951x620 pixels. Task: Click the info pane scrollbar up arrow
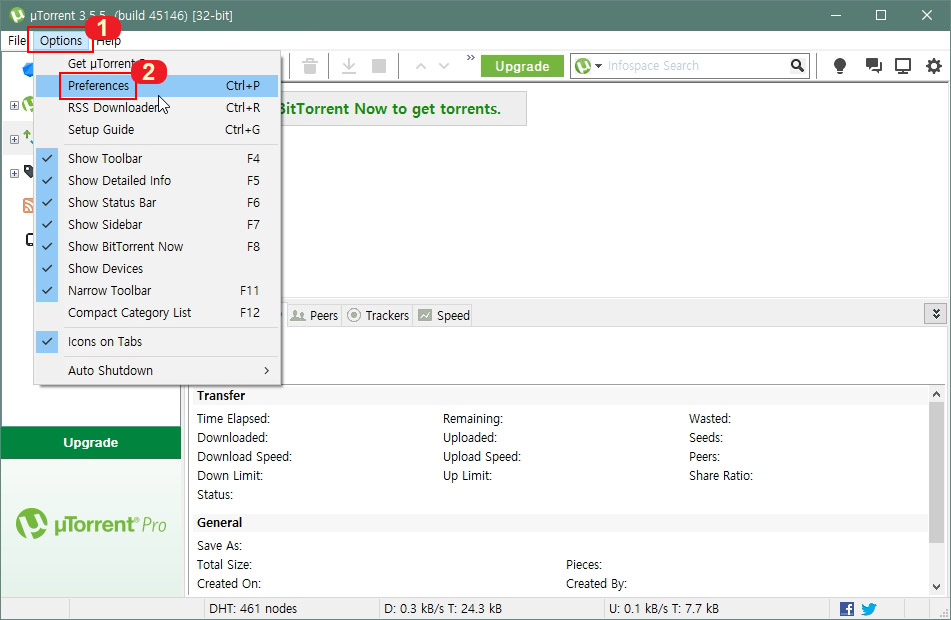pyautogui.click(x=936, y=394)
